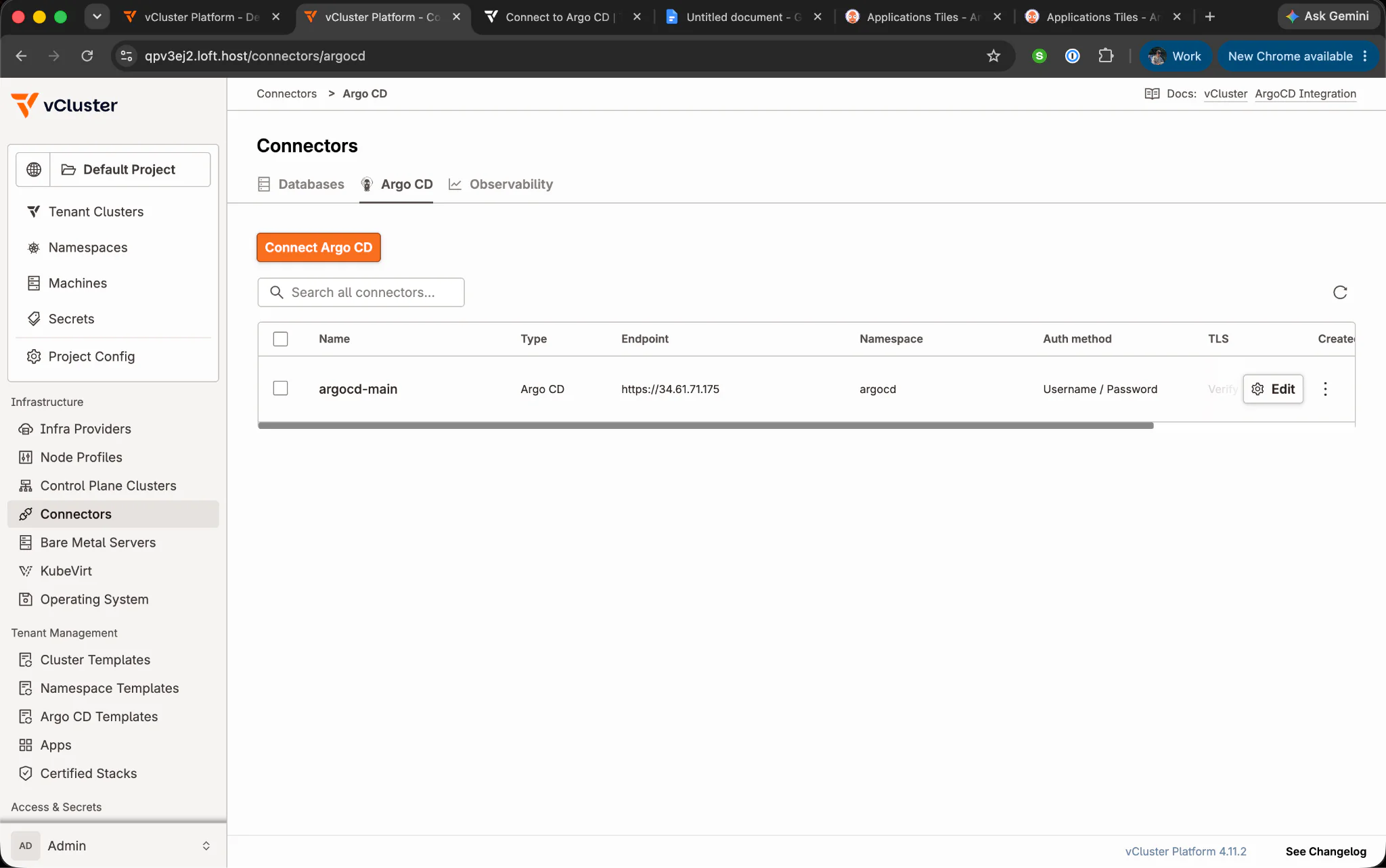Expand the Admin user menu

pos(113,846)
